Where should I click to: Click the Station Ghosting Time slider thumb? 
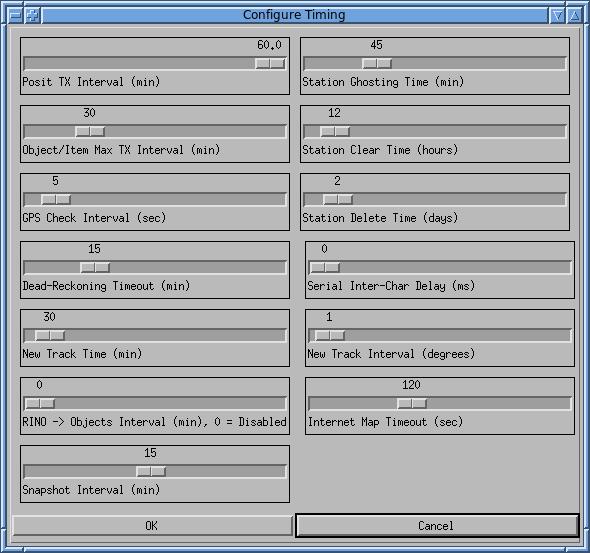pos(377,63)
